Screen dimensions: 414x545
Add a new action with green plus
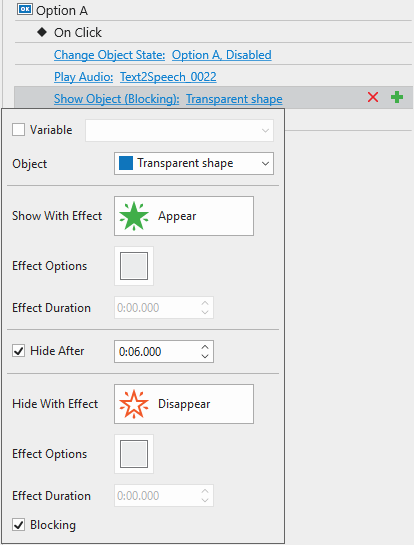coord(397,97)
